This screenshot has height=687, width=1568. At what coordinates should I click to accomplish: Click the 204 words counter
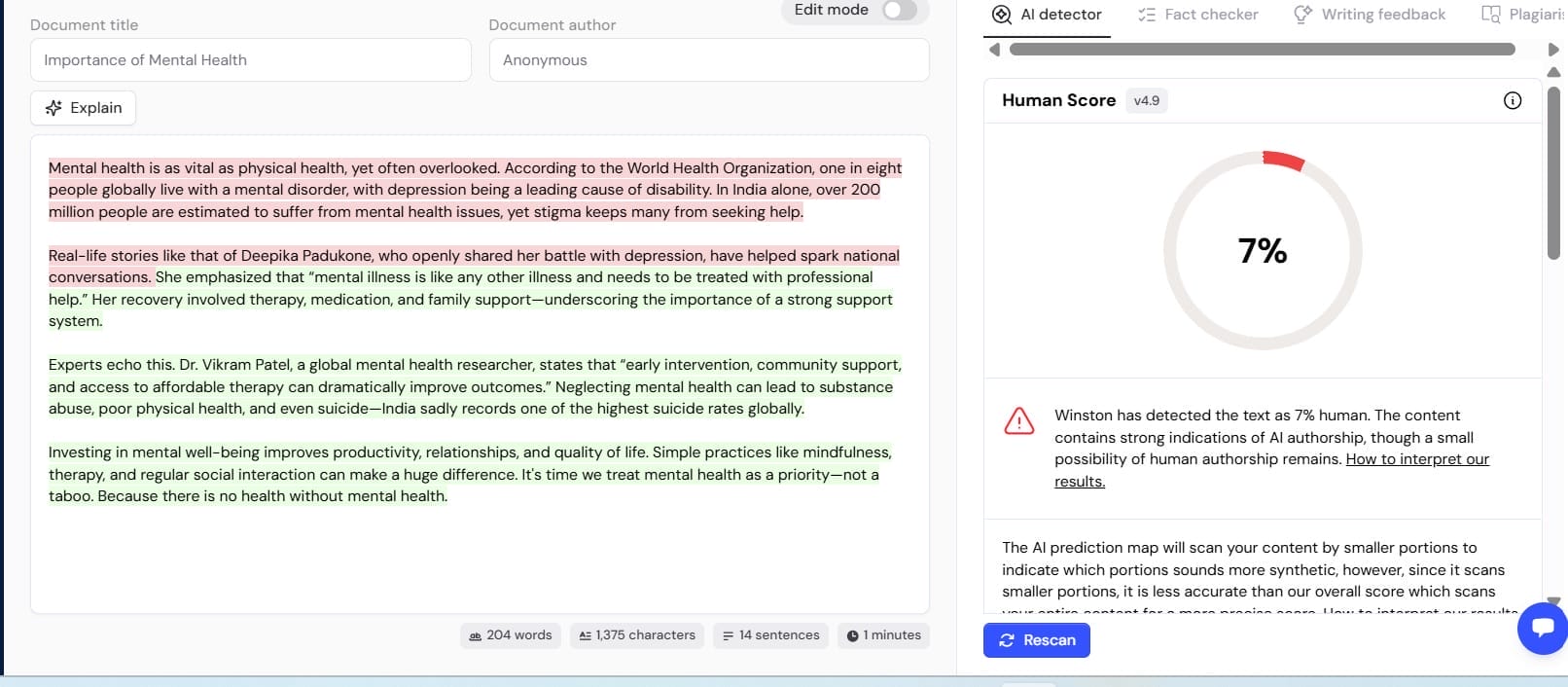coord(511,635)
